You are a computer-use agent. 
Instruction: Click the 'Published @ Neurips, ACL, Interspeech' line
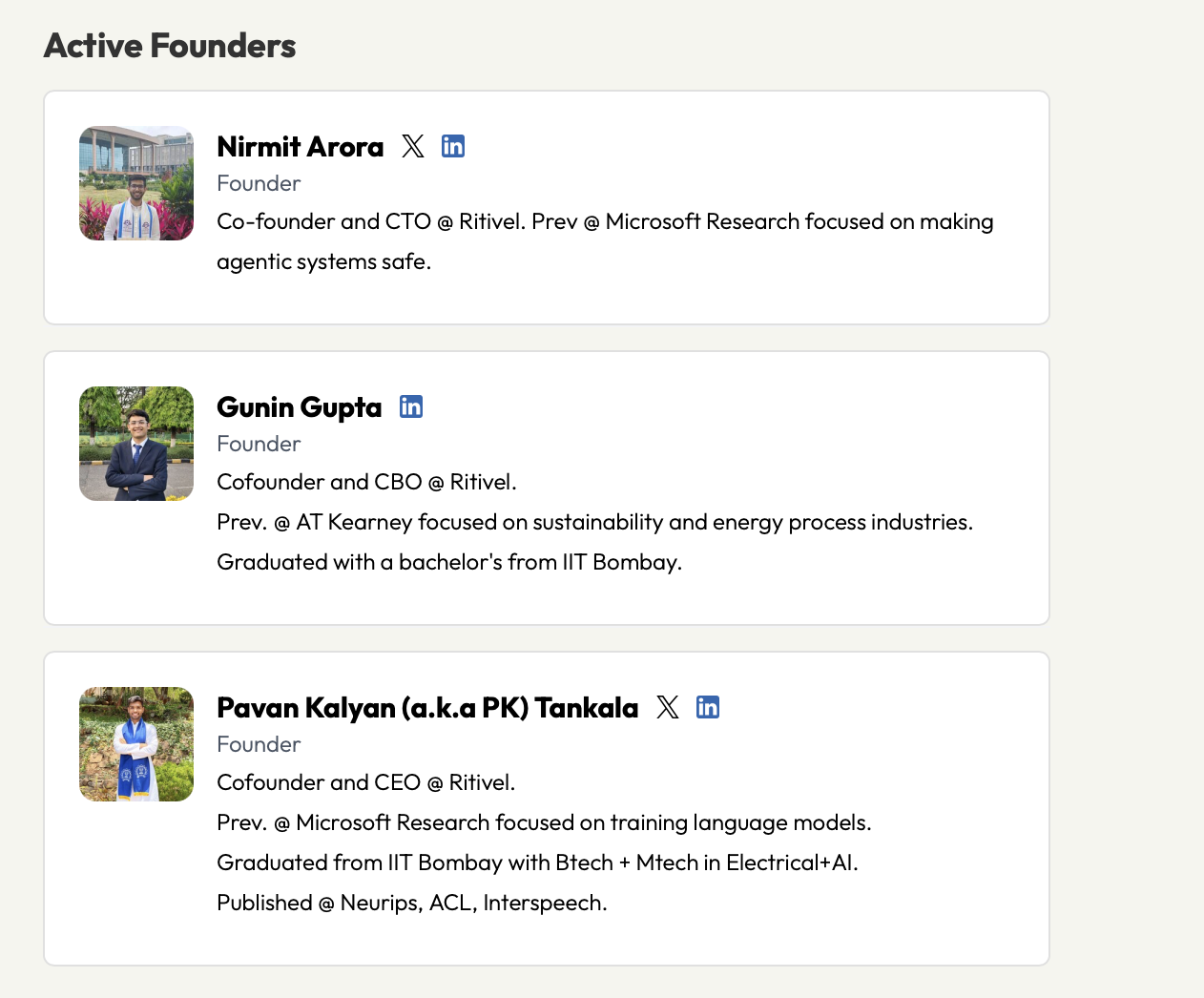click(x=411, y=903)
